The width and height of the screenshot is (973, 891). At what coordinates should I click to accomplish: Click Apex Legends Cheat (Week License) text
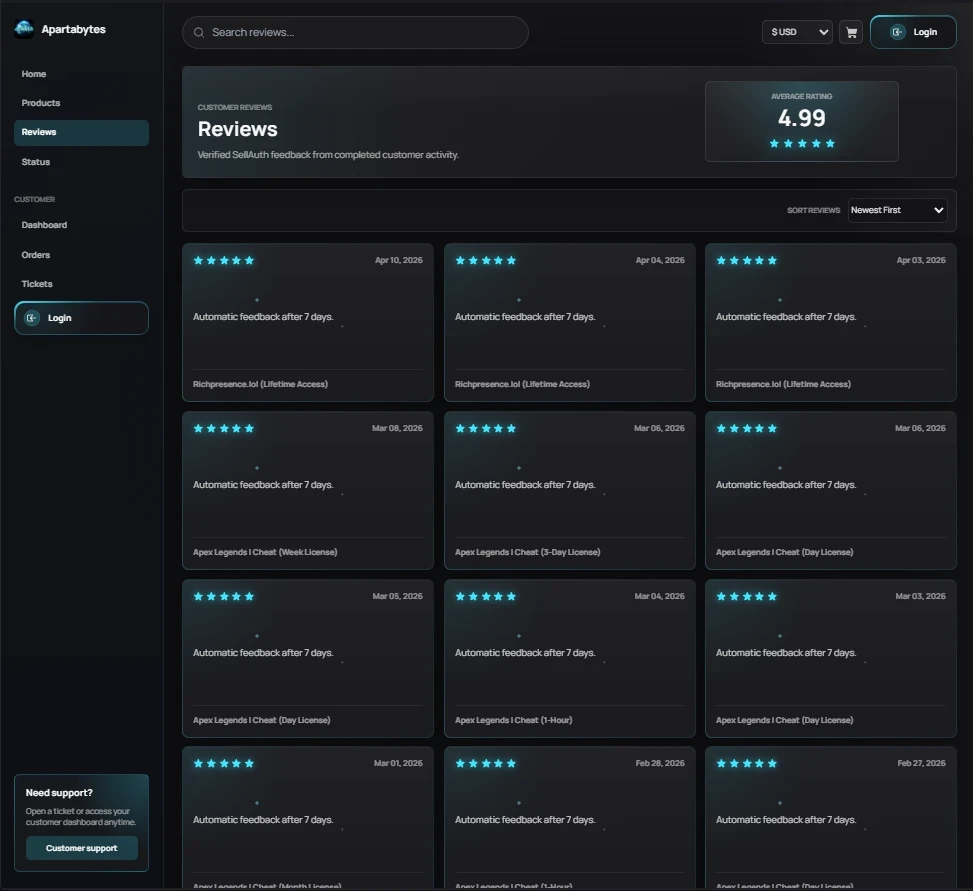pos(265,552)
